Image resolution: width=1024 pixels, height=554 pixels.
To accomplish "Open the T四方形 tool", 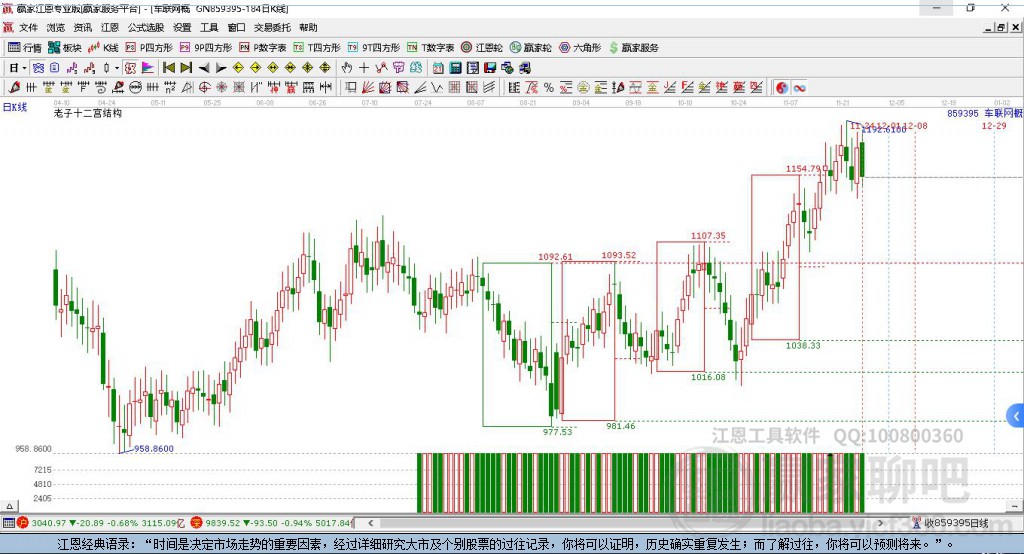I will click(x=317, y=48).
